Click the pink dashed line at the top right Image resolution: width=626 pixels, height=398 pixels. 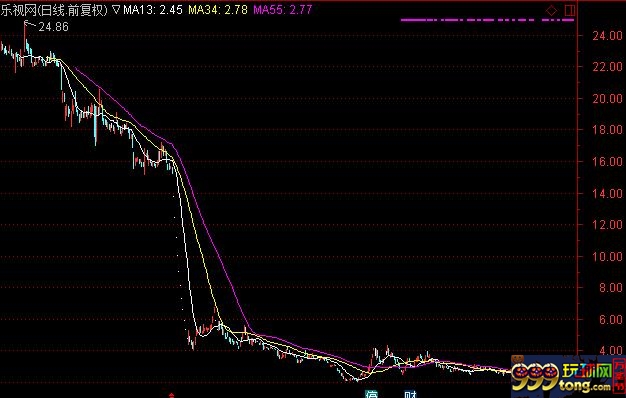(x=487, y=20)
